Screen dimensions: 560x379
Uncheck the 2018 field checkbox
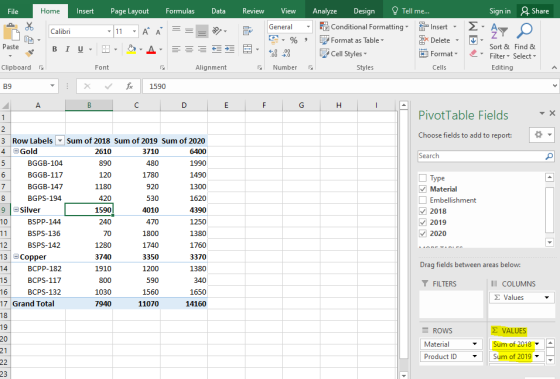423,211
